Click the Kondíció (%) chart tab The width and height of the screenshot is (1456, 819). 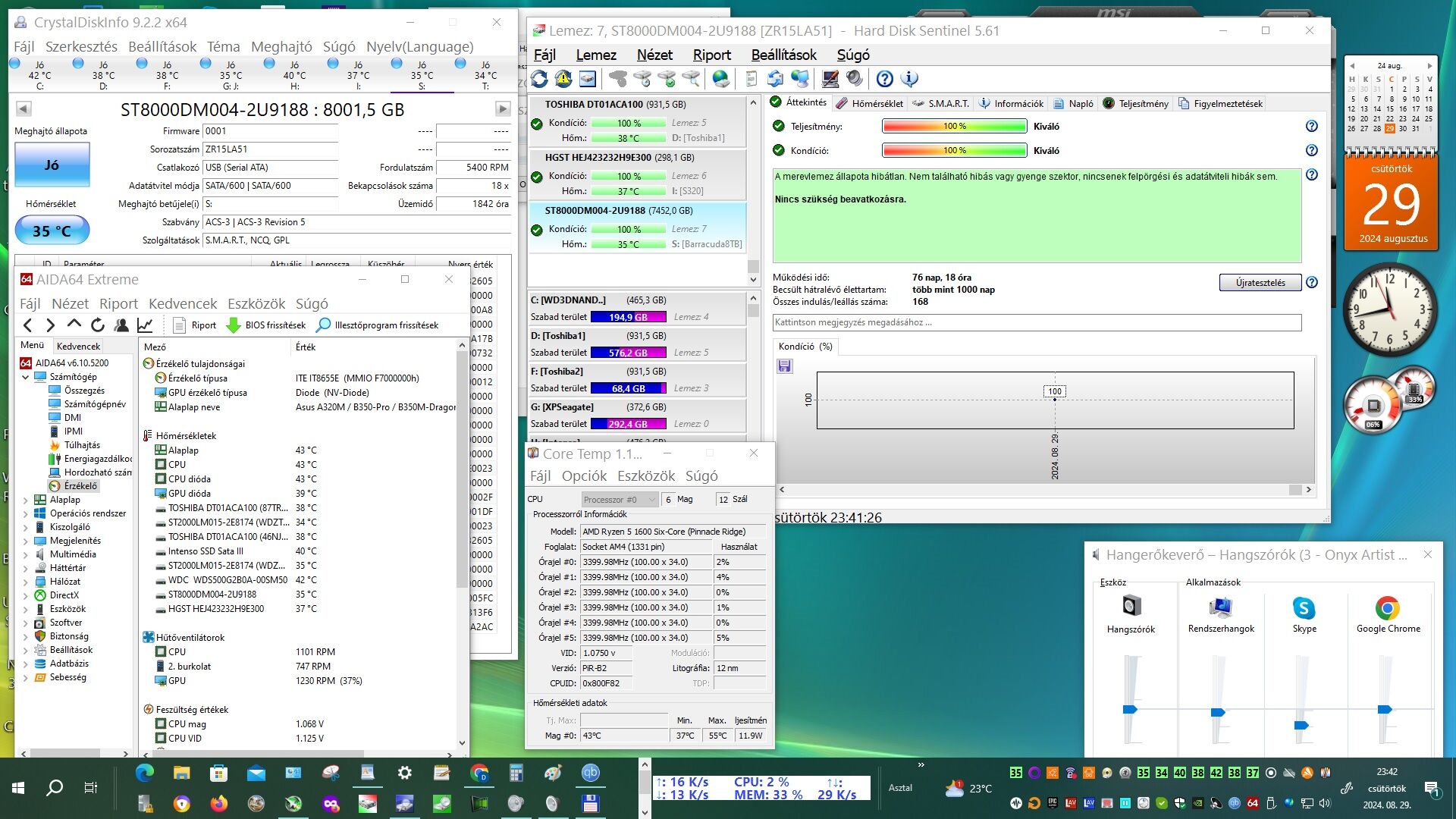tap(805, 347)
